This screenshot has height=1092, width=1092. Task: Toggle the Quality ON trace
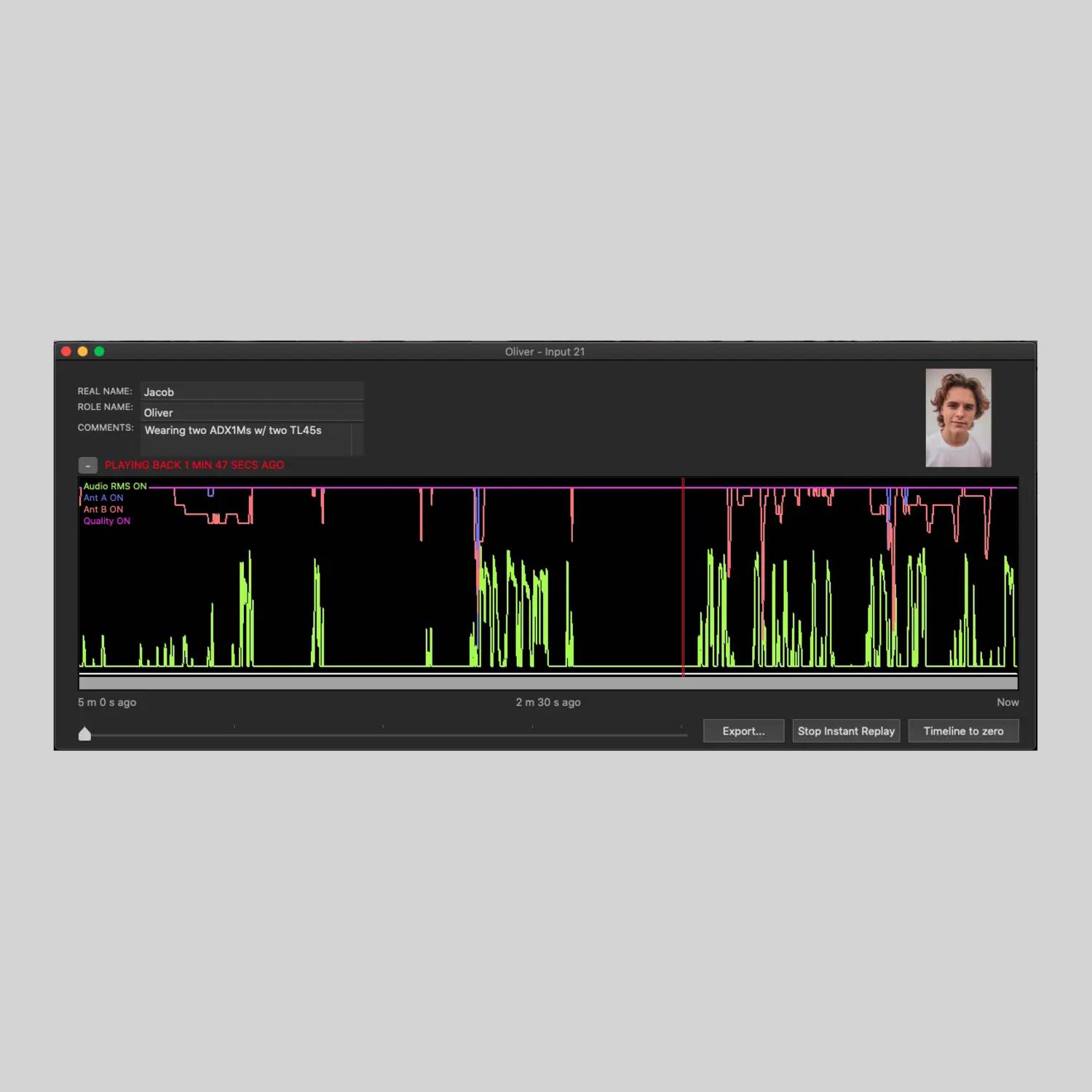click(106, 521)
